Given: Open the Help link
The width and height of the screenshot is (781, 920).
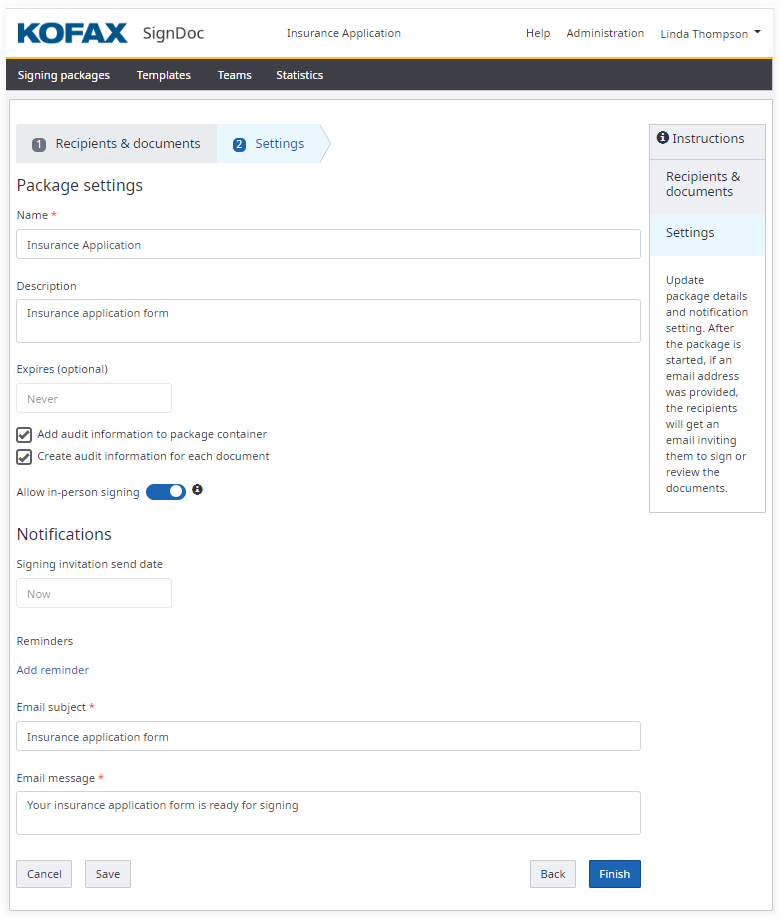Looking at the screenshot, I should 538,33.
